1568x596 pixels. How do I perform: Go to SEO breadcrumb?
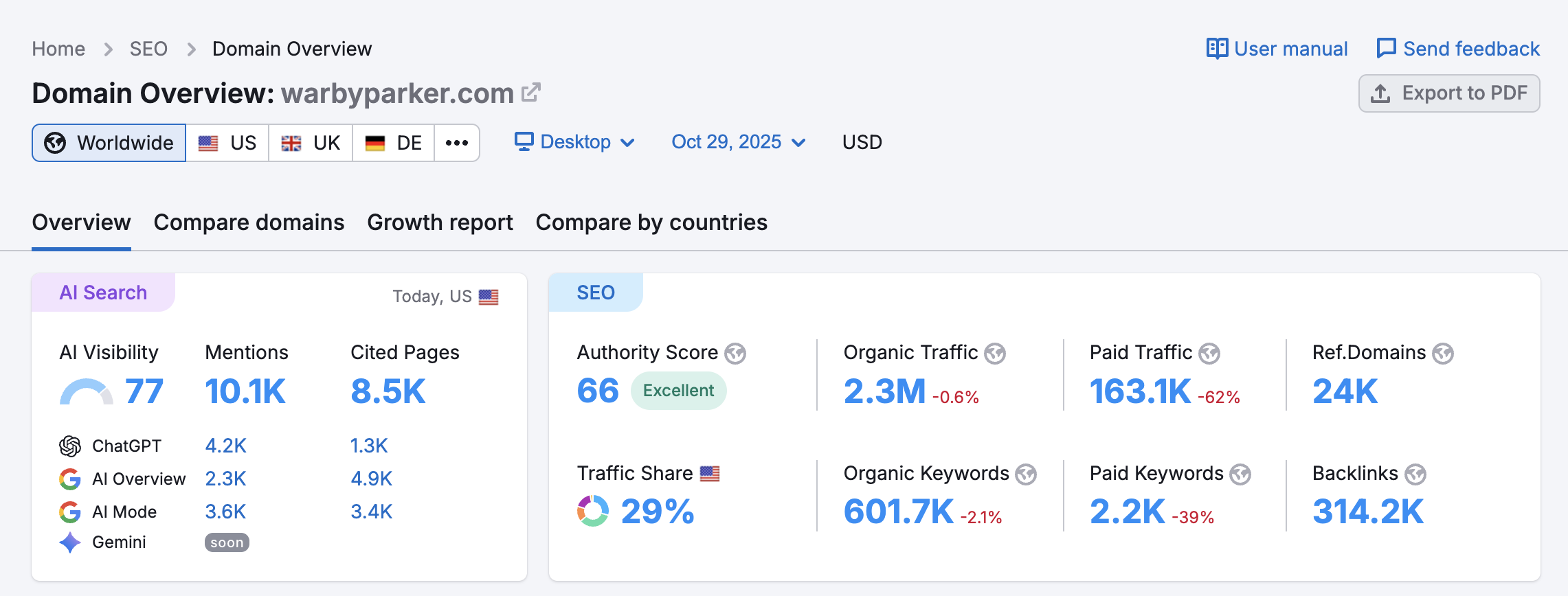pyautogui.click(x=148, y=49)
